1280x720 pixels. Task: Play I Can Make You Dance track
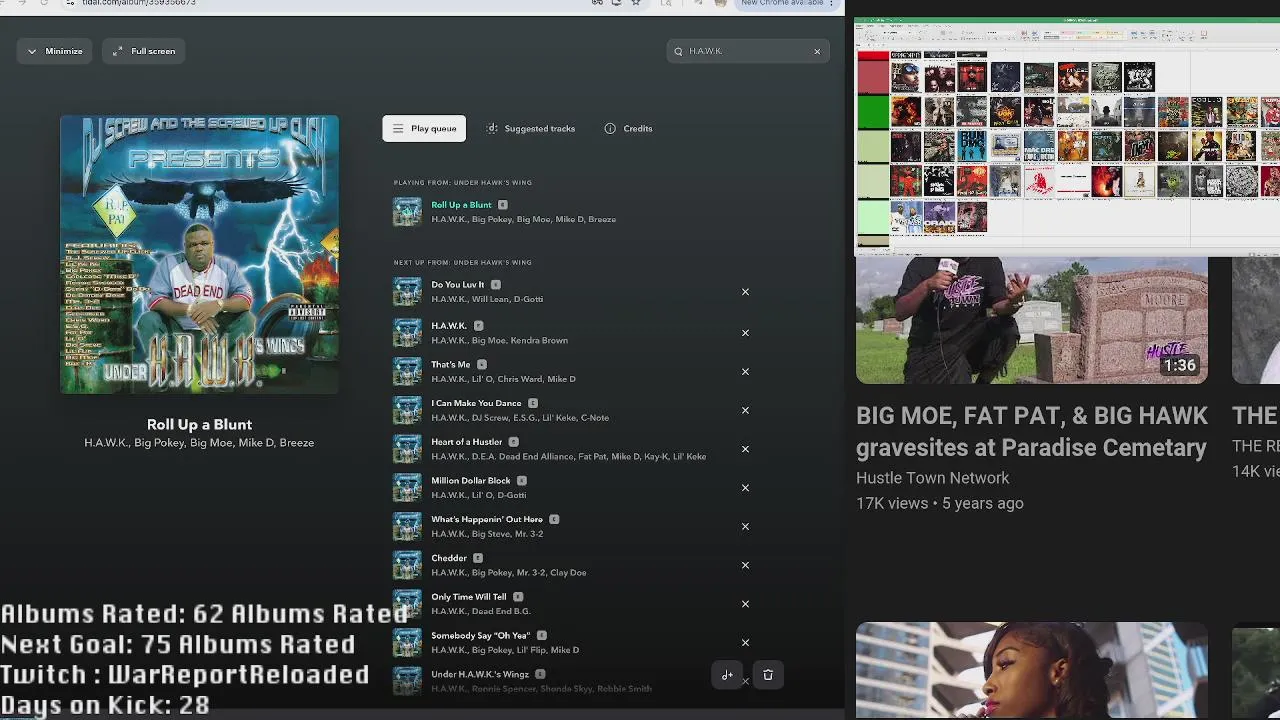tap(476, 403)
